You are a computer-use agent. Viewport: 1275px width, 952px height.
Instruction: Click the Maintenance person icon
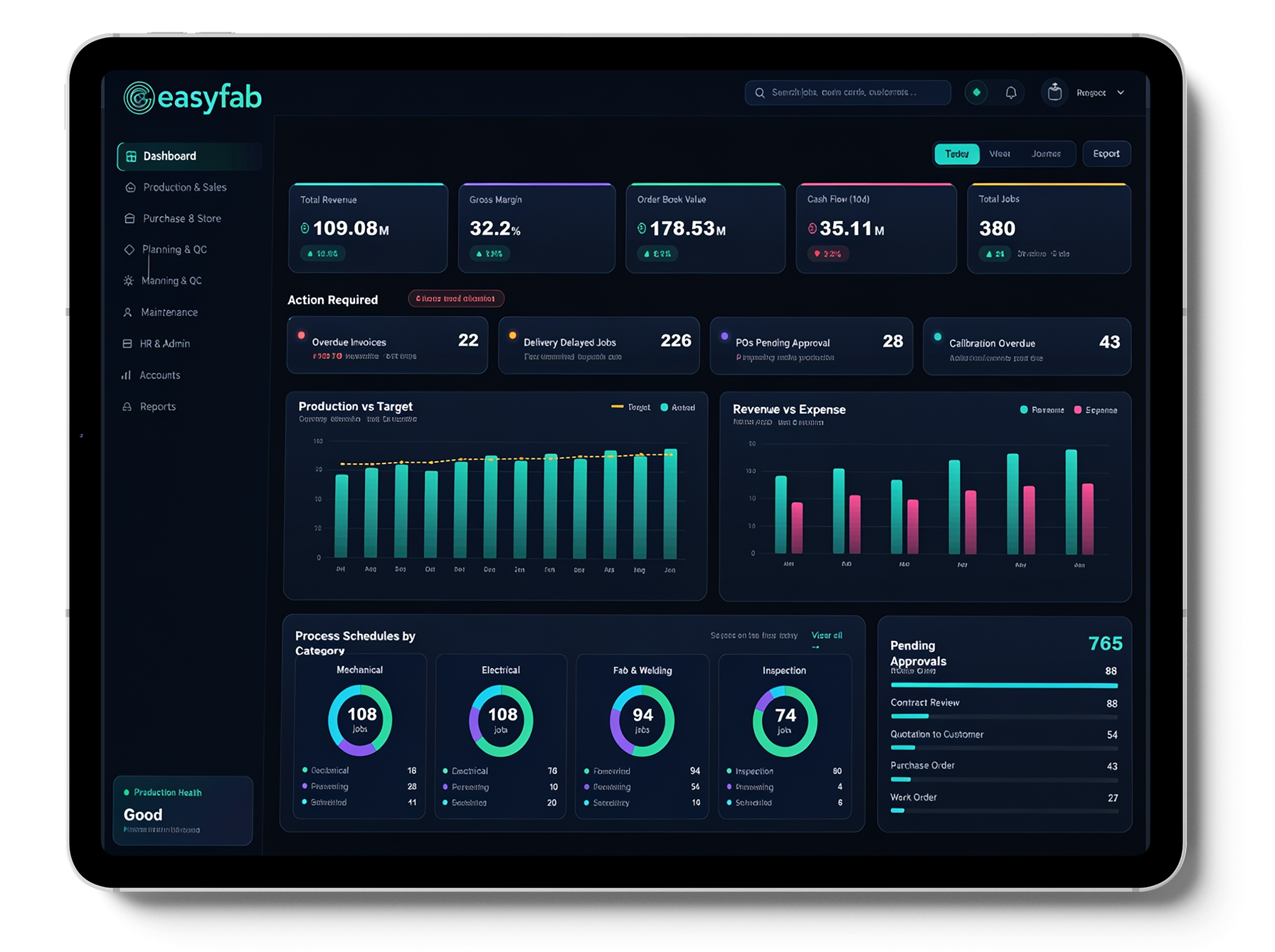pyautogui.click(x=127, y=312)
